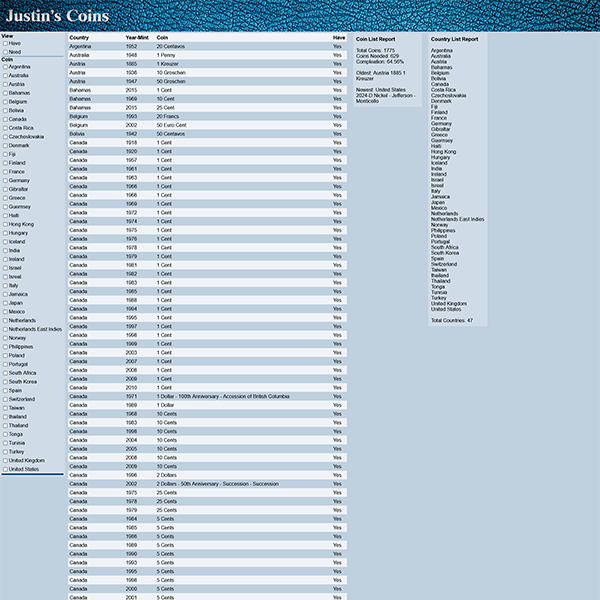Tick the South Africa checkbox
This screenshot has height=600, width=600.
tap(5, 373)
